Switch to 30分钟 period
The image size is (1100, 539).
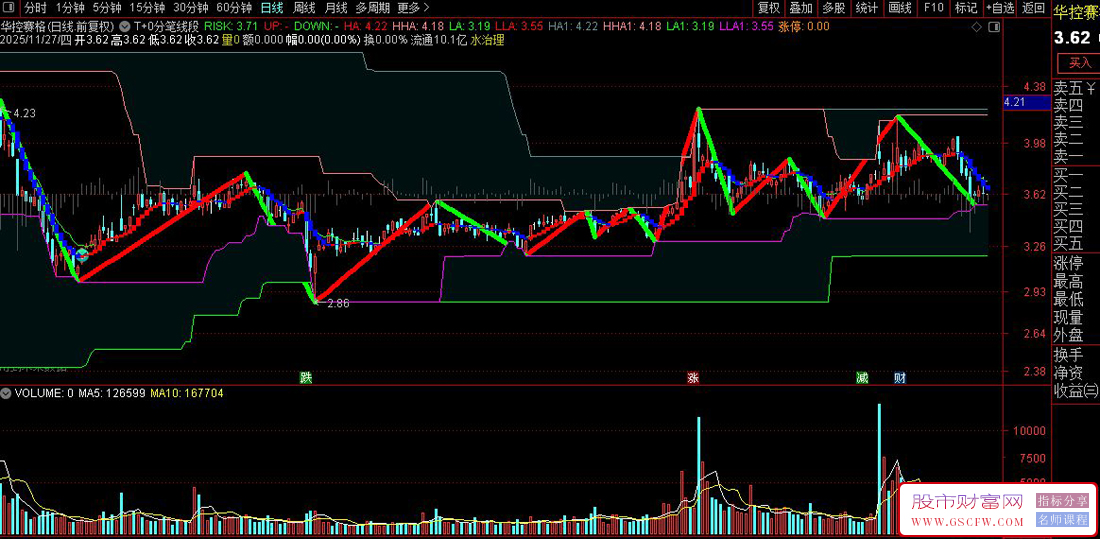click(191, 8)
